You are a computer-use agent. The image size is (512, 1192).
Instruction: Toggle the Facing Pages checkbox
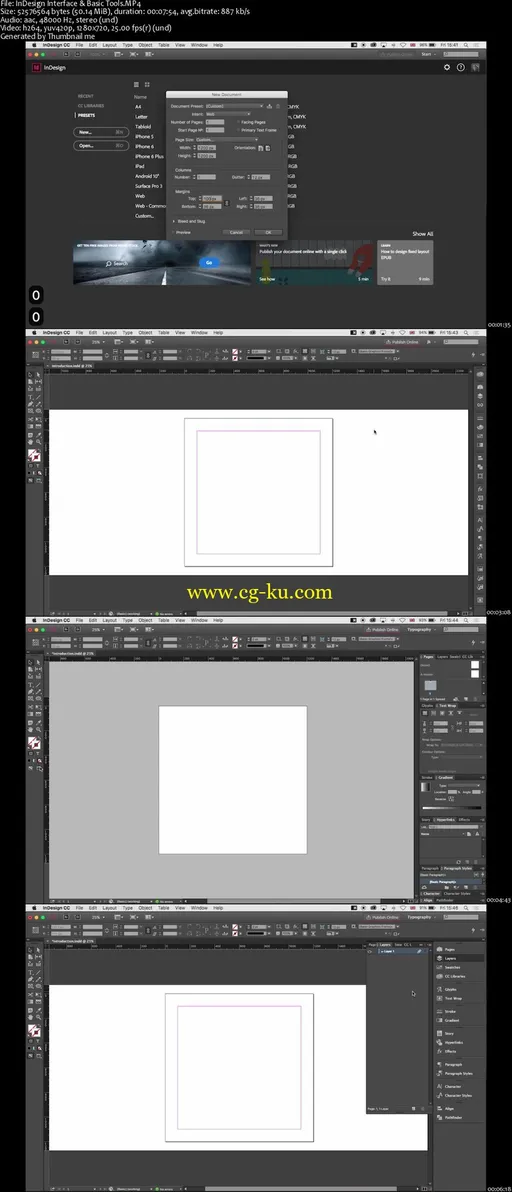pos(239,122)
